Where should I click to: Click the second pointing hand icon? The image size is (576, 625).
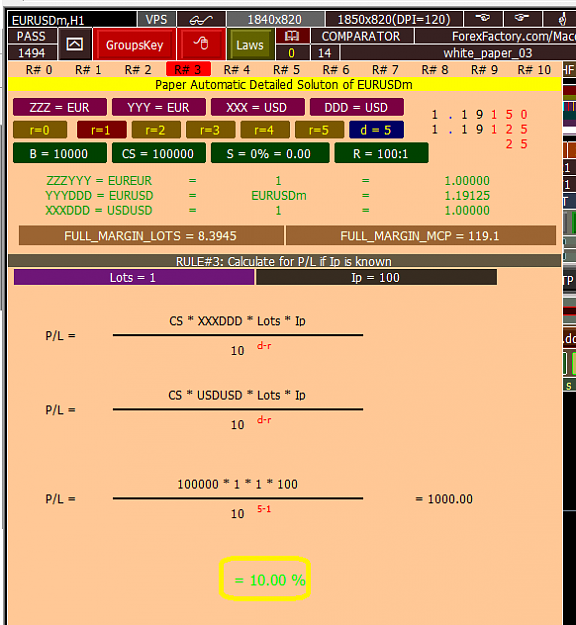(x=522, y=19)
